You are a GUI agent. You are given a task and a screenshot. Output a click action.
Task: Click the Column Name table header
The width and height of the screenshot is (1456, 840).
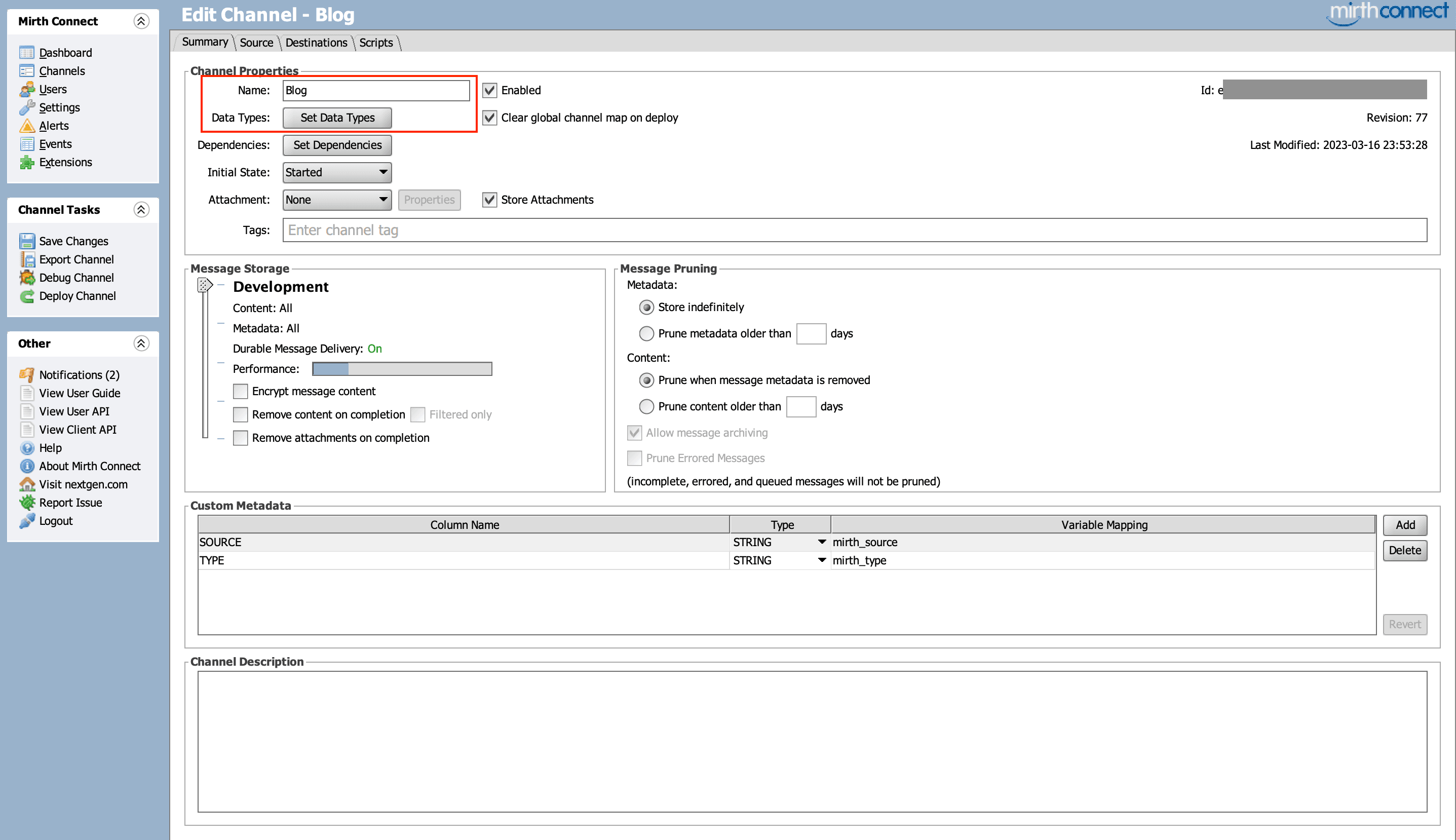[464, 525]
